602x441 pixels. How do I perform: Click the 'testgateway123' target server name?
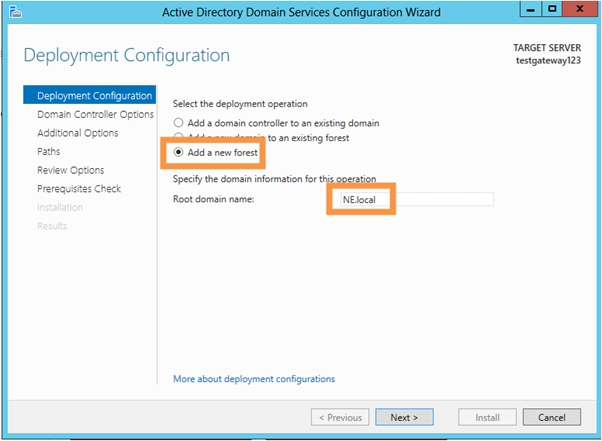548,61
